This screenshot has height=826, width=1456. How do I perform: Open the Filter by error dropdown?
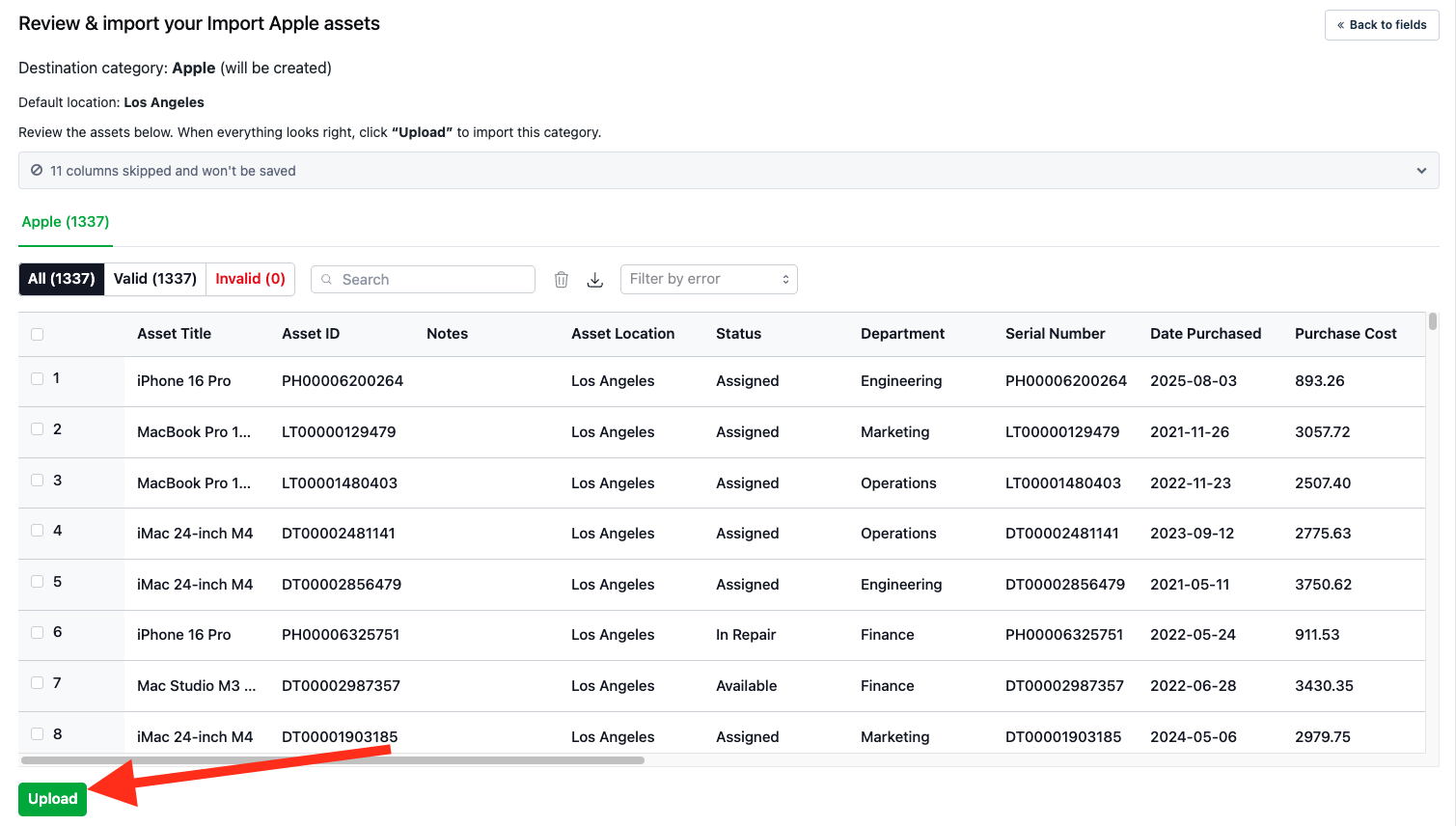(709, 279)
